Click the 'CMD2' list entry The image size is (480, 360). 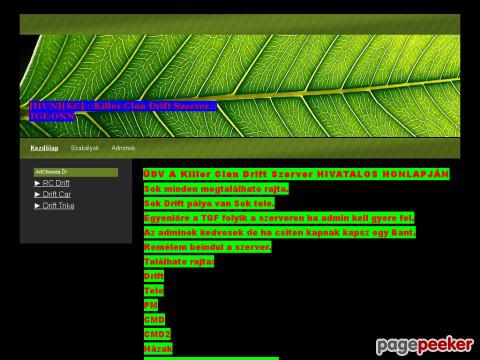click(x=157, y=334)
